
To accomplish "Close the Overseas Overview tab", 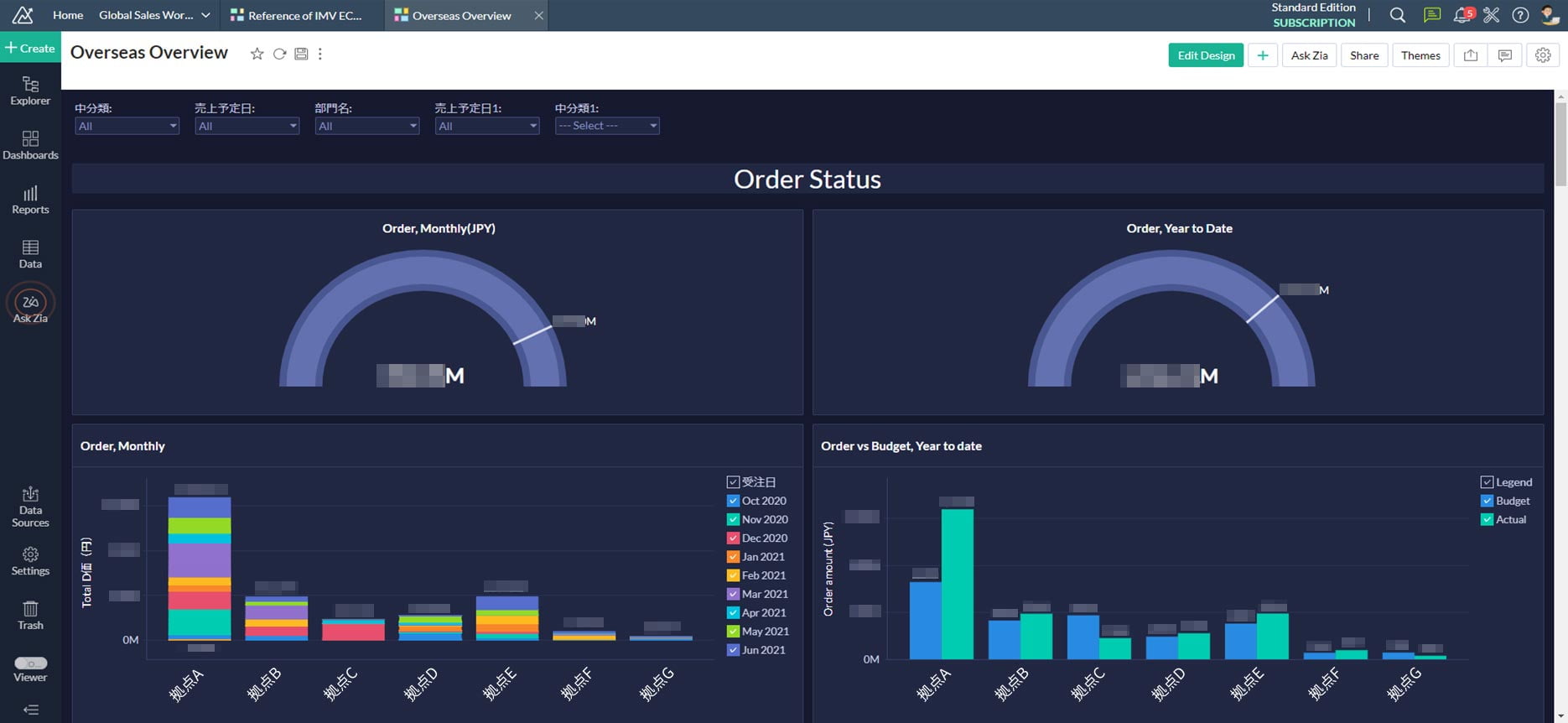I will click(x=538, y=15).
